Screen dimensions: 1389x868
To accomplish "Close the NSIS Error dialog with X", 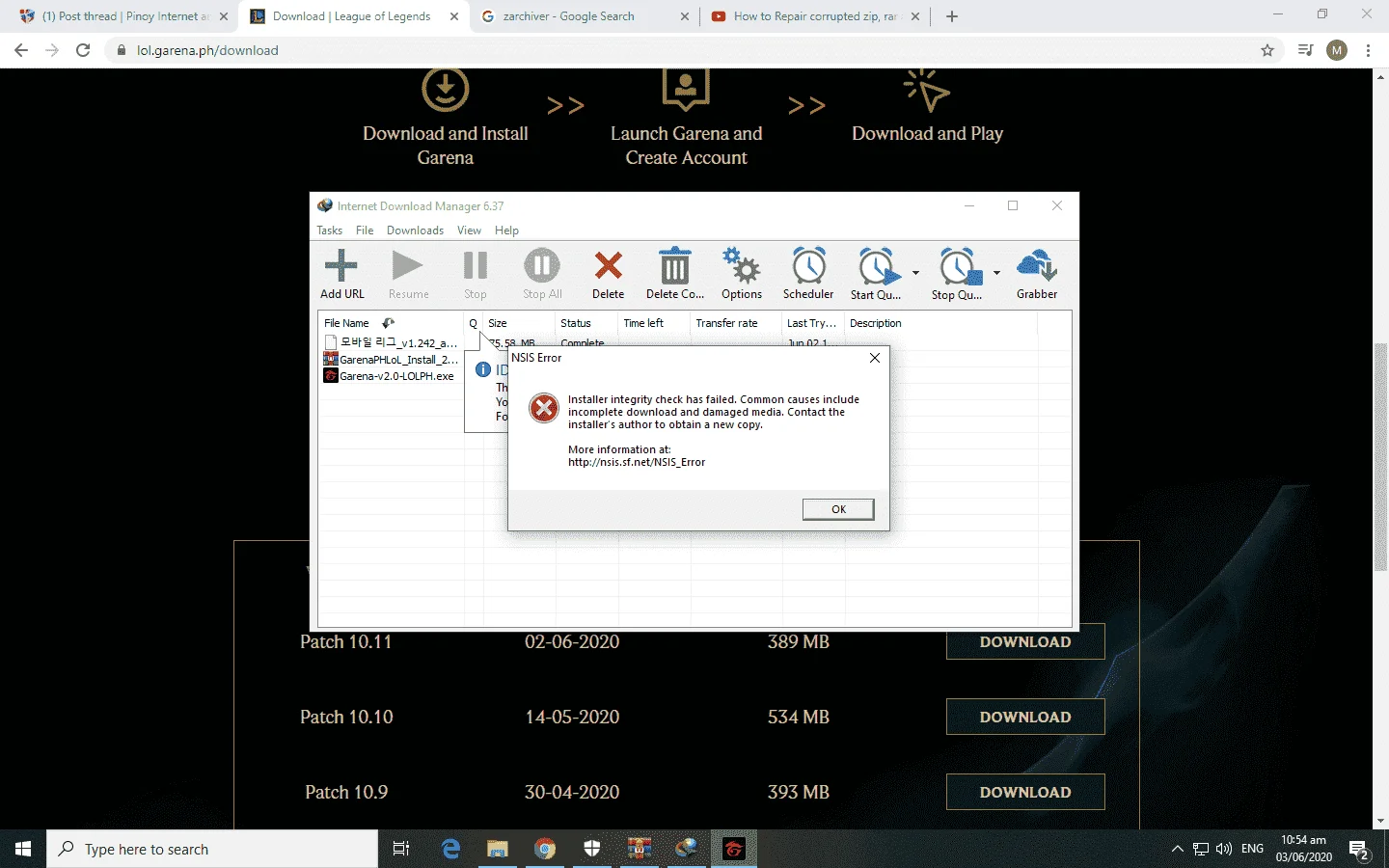I will point(874,358).
